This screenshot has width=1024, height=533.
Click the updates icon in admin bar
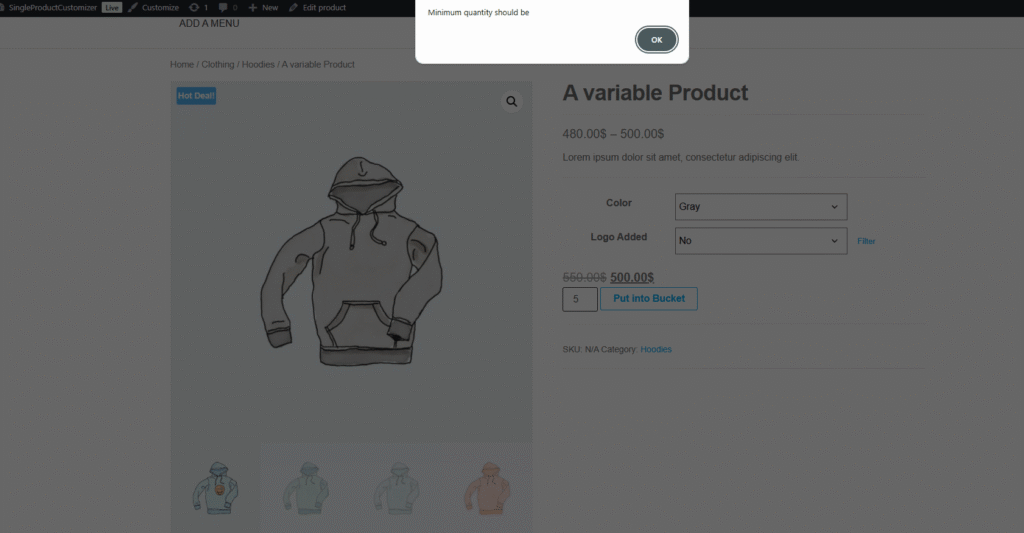(198, 7)
